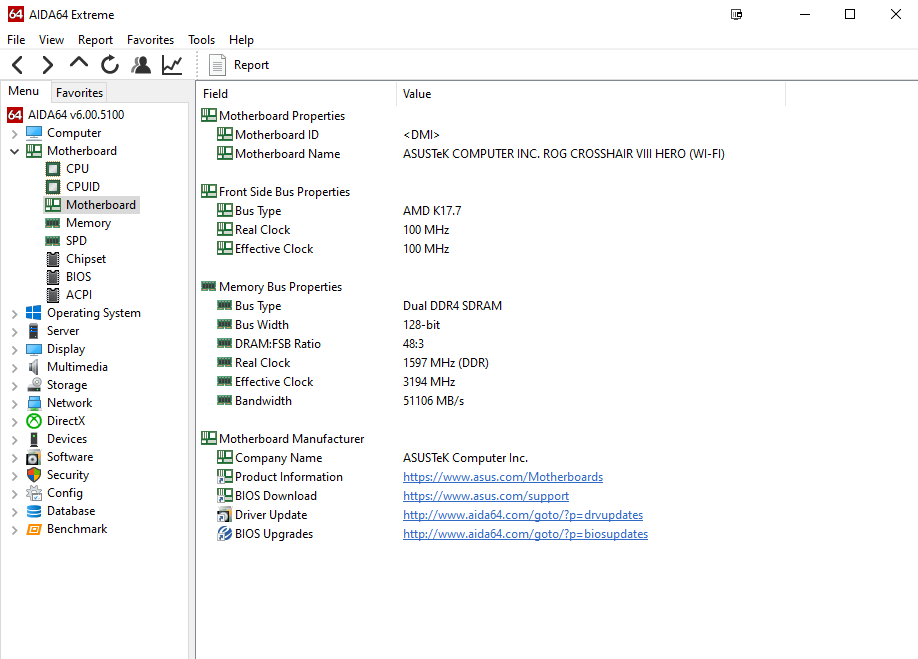Click the DirectX Xbox-style icon

point(34,421)
